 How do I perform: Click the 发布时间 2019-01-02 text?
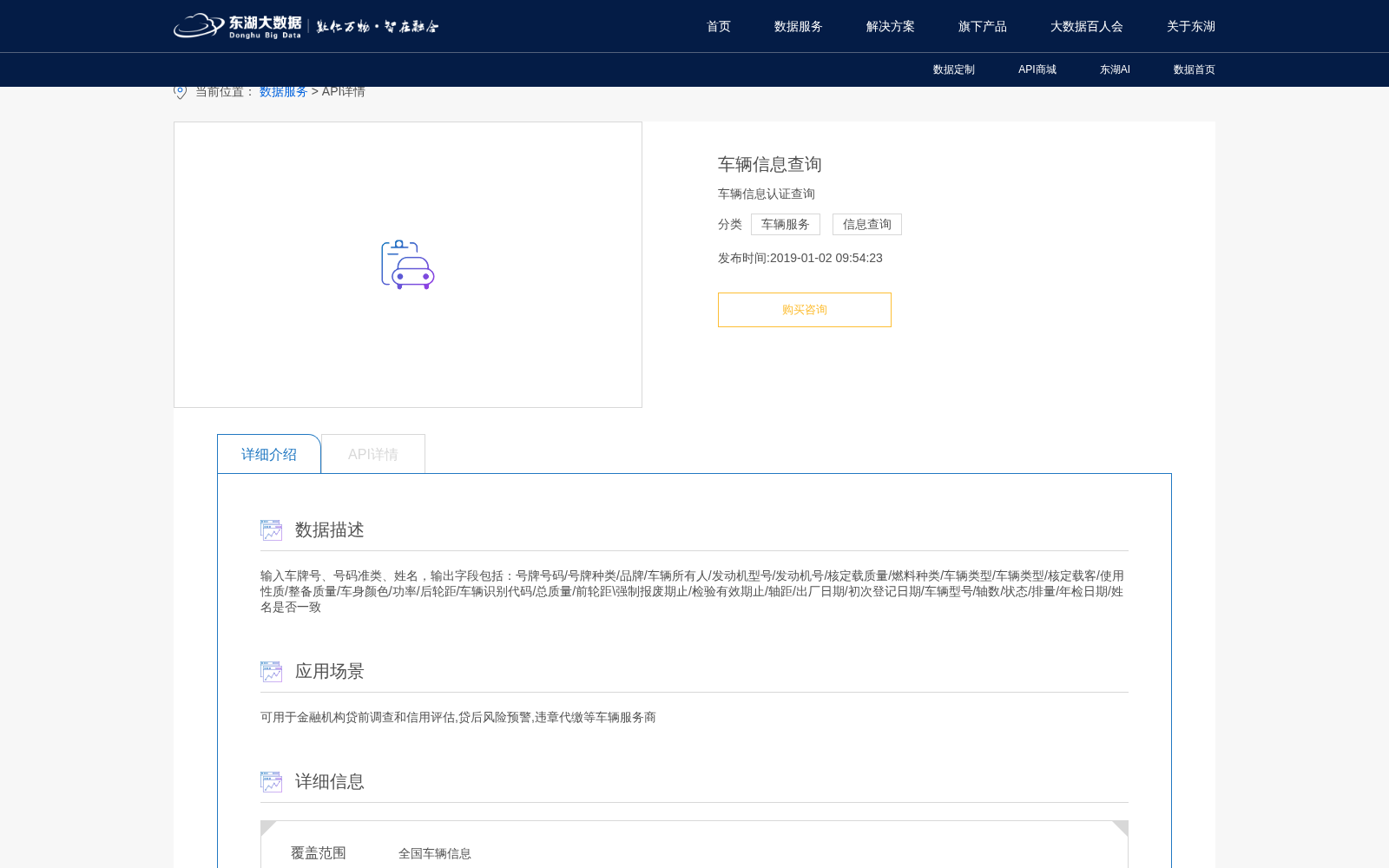tap(800, 258)
